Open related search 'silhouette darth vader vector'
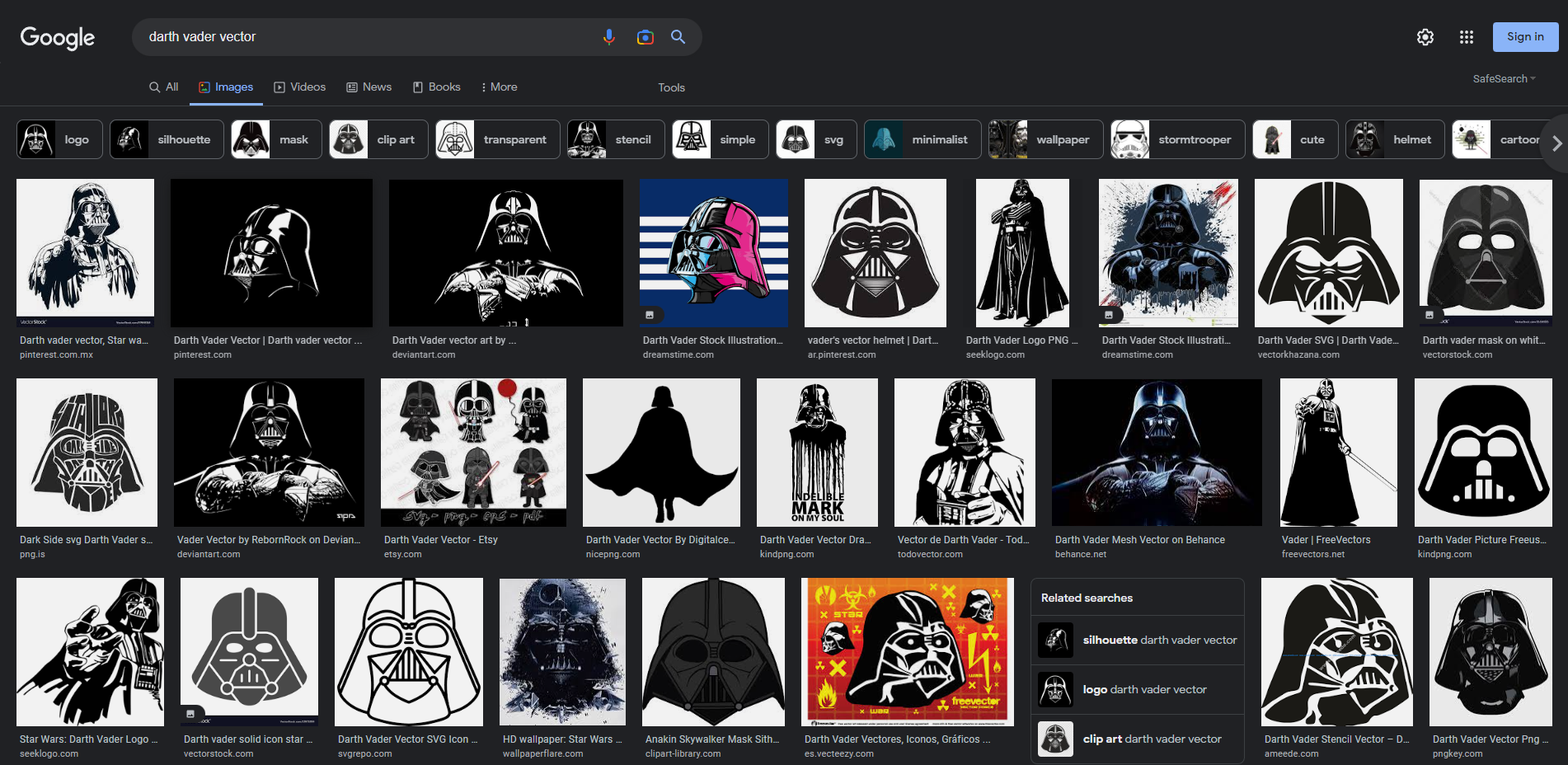The height and width of the screenshot is (765, 1568). [x=1138, y=640]
